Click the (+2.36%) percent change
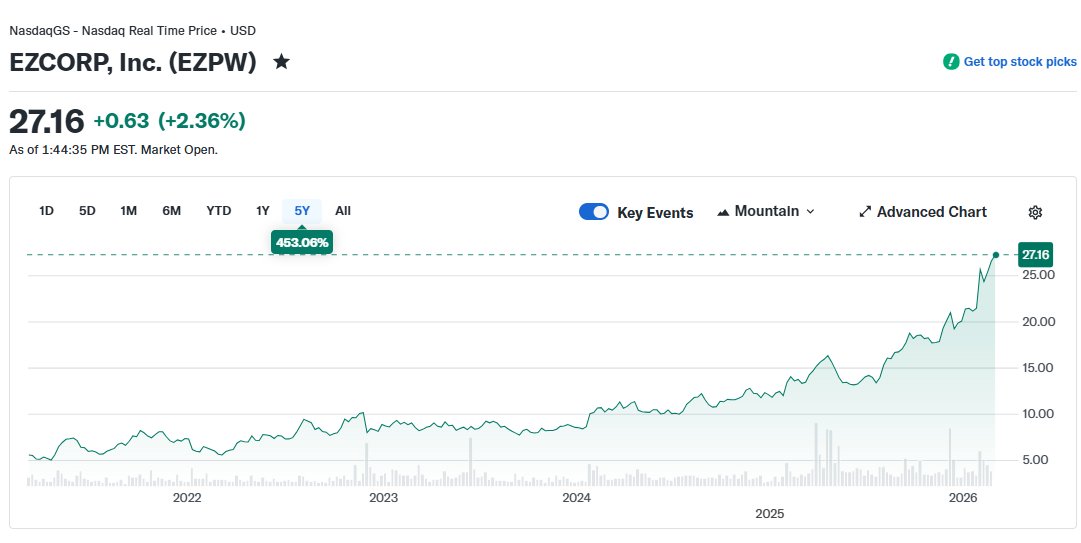The height and width of the screenshot is (543, 1081). tap(202, 121)
